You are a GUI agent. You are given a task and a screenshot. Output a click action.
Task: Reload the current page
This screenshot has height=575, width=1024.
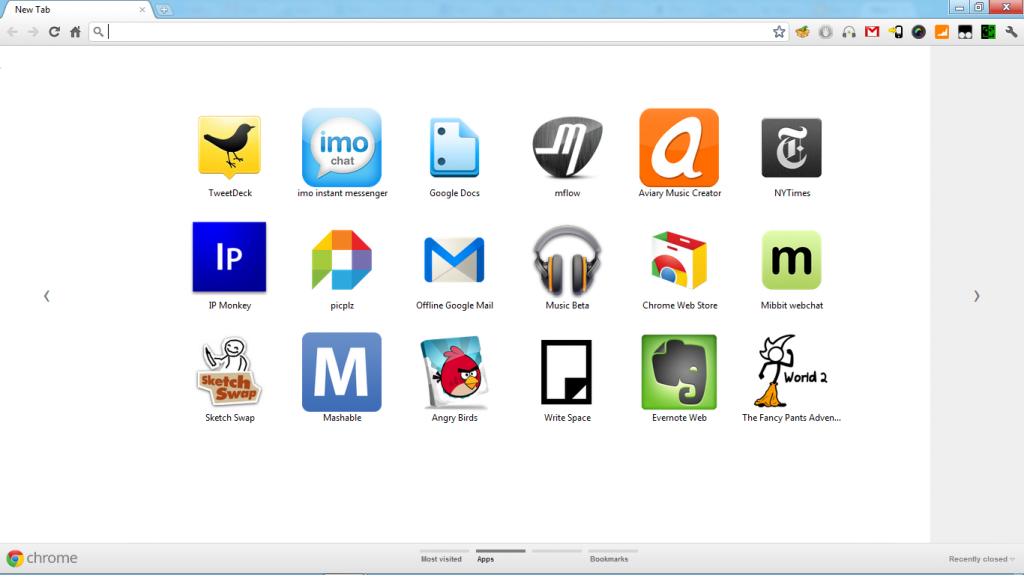tap(54, 31)
